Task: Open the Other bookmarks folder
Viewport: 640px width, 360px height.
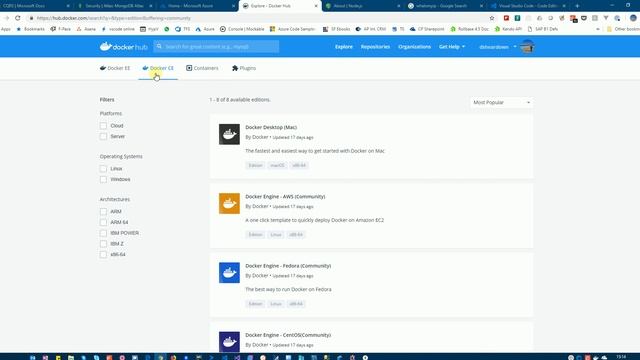Action: coord(623,29)
